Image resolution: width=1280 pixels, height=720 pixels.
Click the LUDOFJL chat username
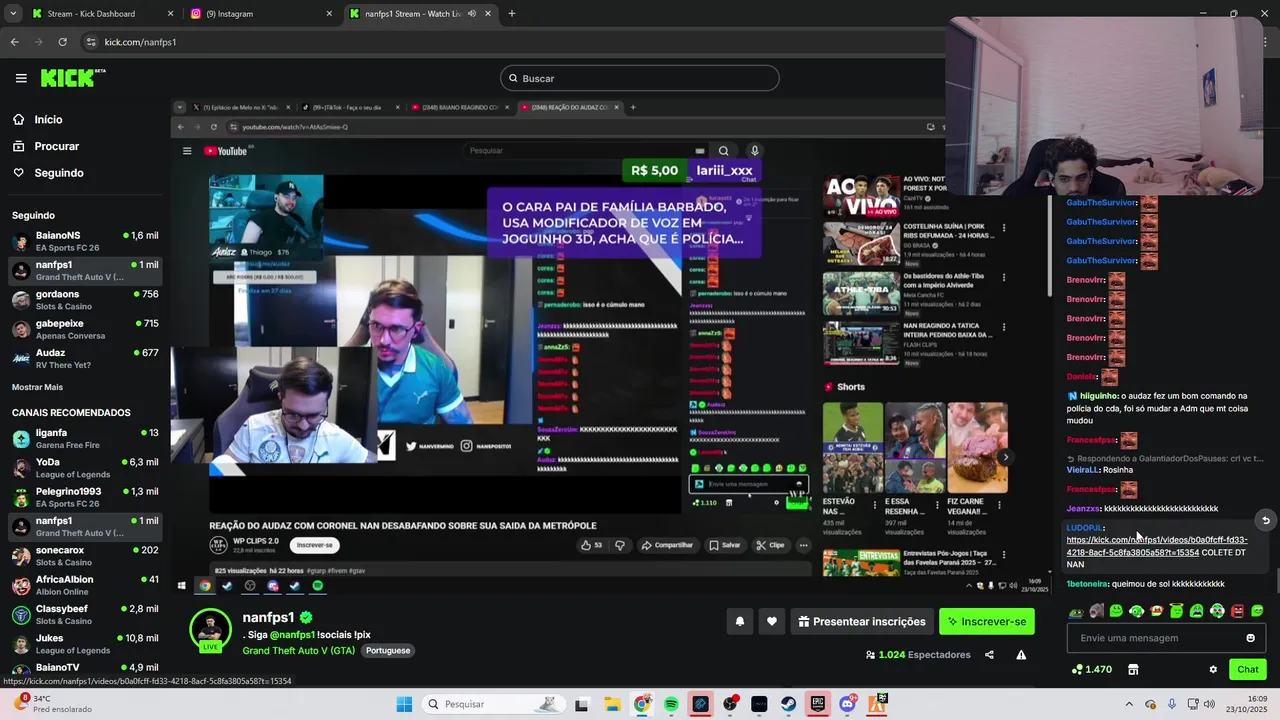(x=1084, y=528)
